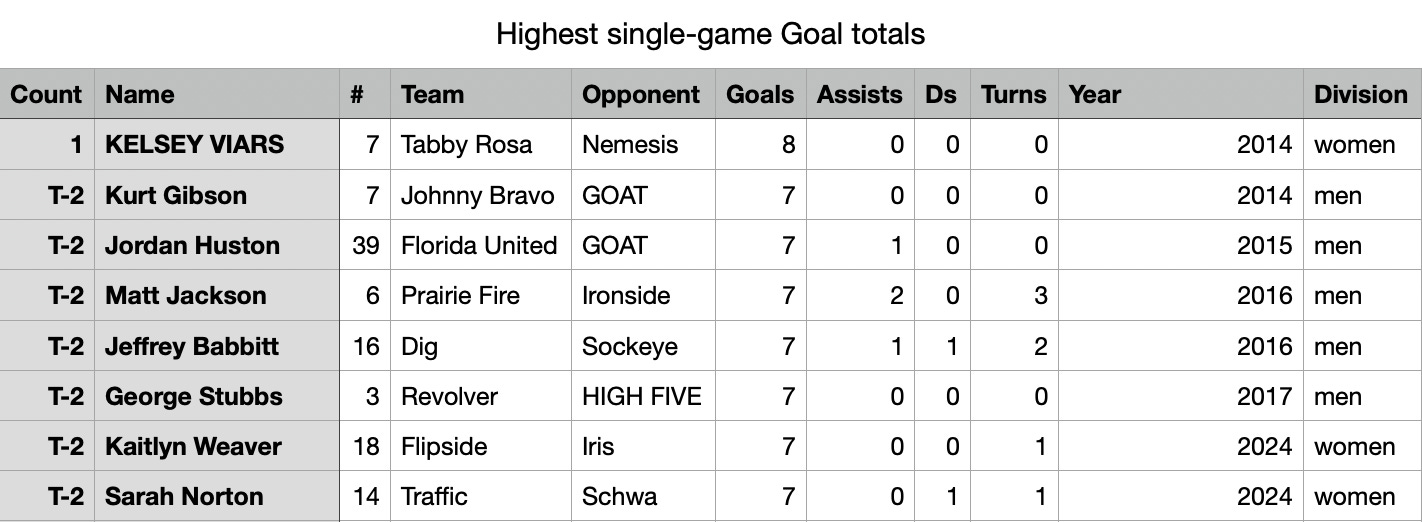
Task: Select the Opponent column header
Action: pos(643,94)
